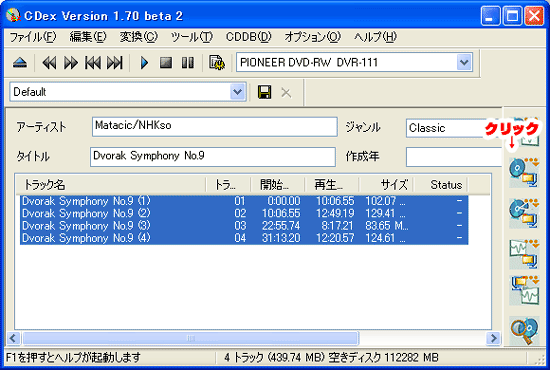Skip to previous track icon
Screen dimensions: 550x370
[93, 63]
